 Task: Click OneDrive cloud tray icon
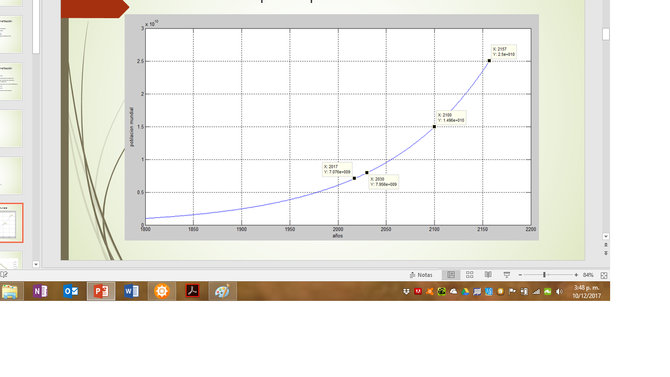tap(453, 292)
